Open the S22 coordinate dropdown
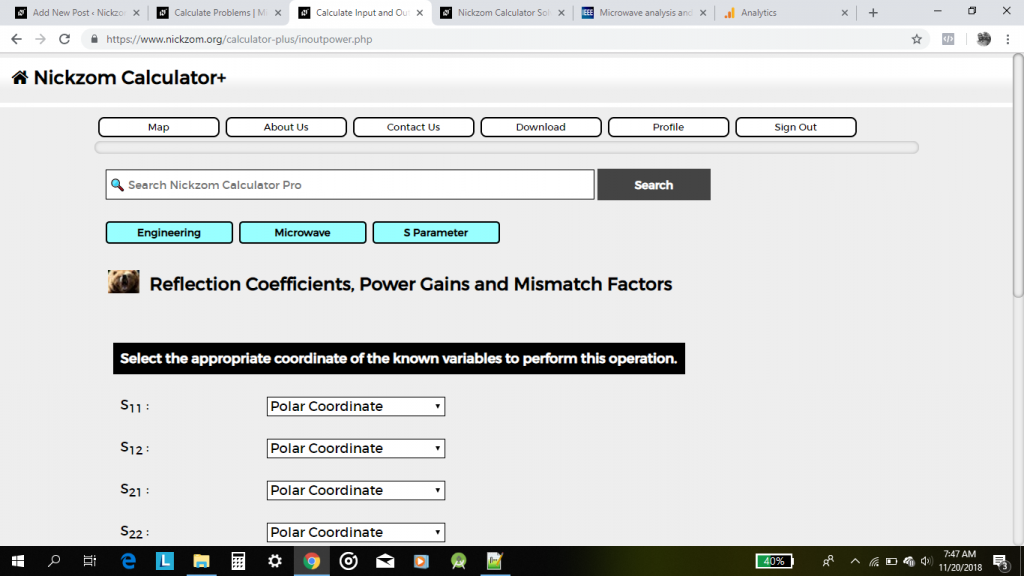 (356, 532)
